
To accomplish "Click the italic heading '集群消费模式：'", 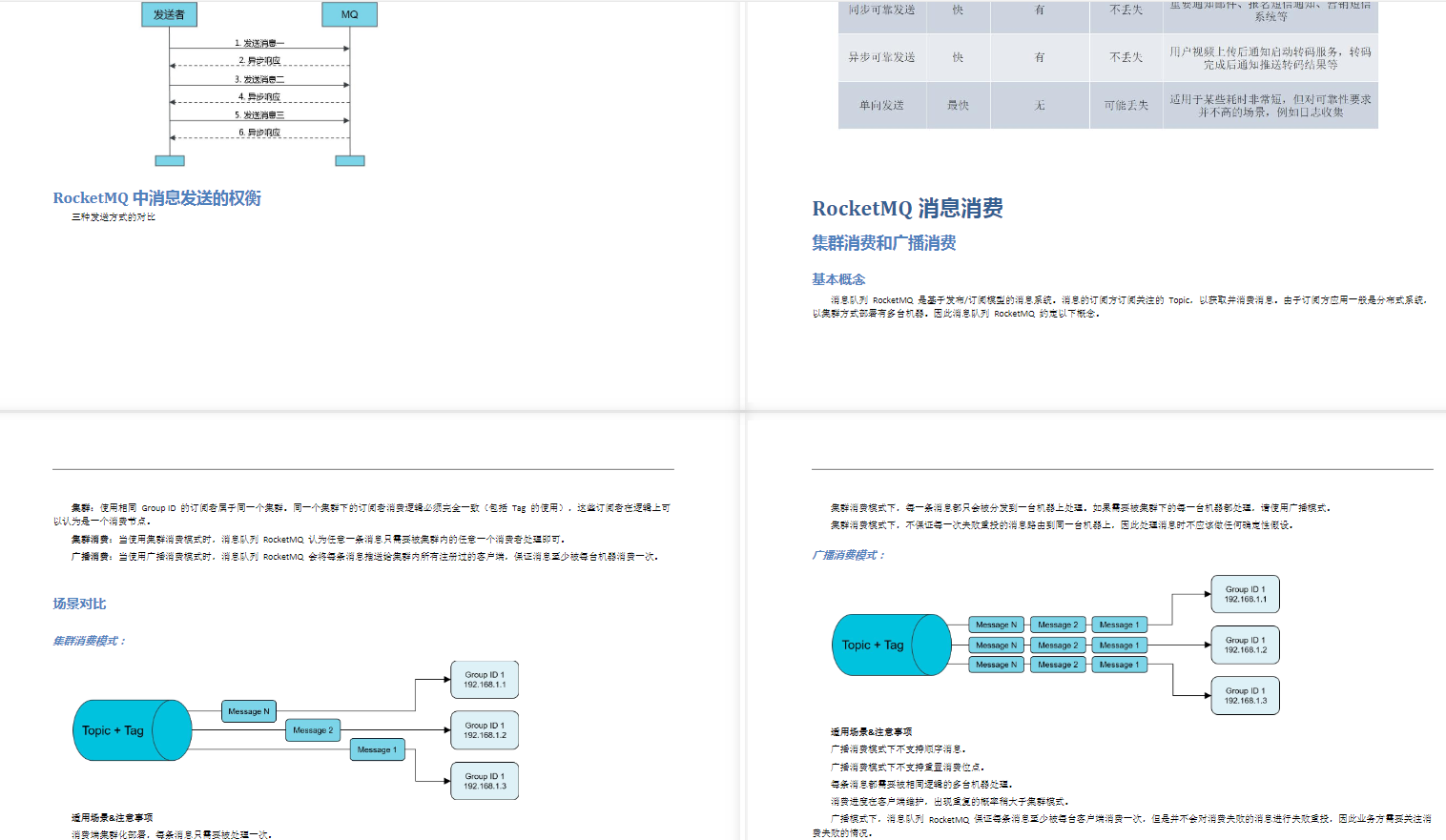I will [x=90, y=641].
